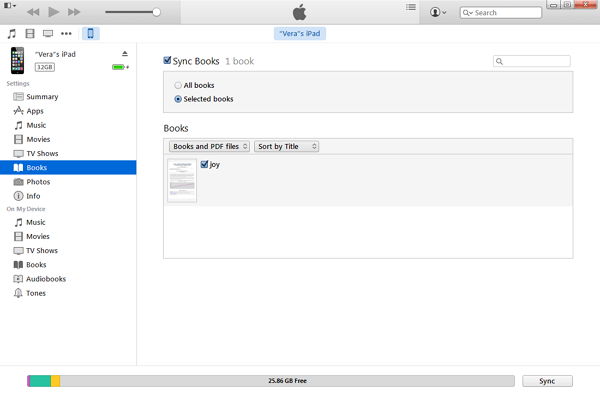Click the storage capacity bar

click(271, 381)
